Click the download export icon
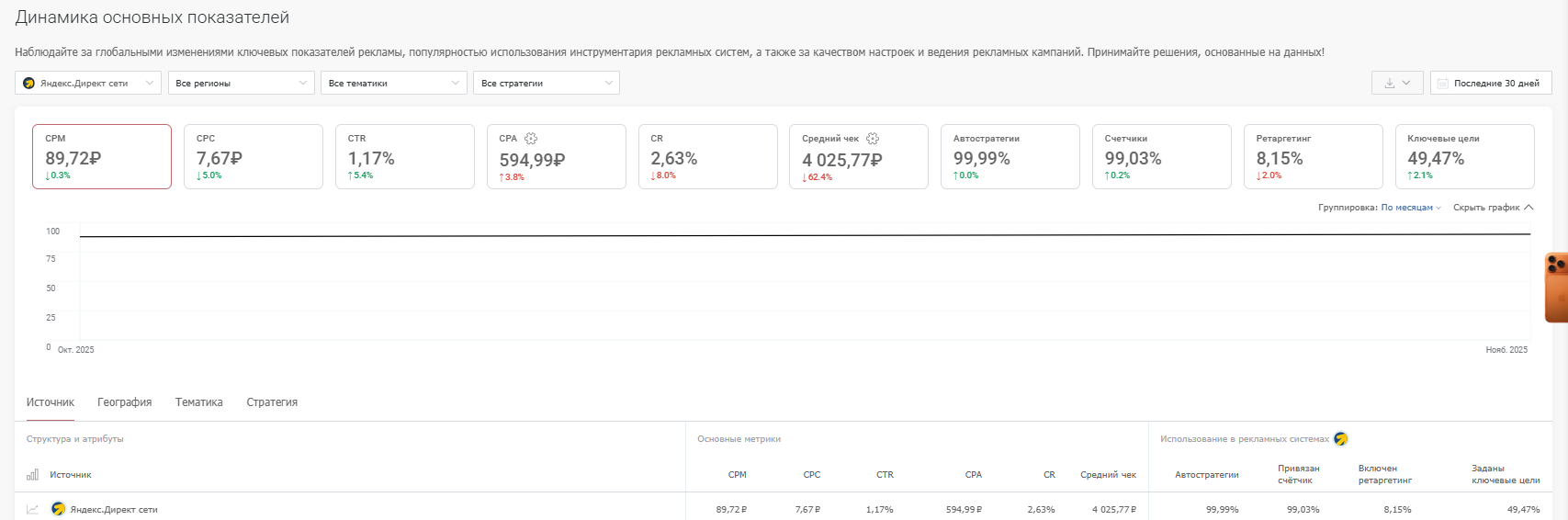 [x=1390, y=83]
